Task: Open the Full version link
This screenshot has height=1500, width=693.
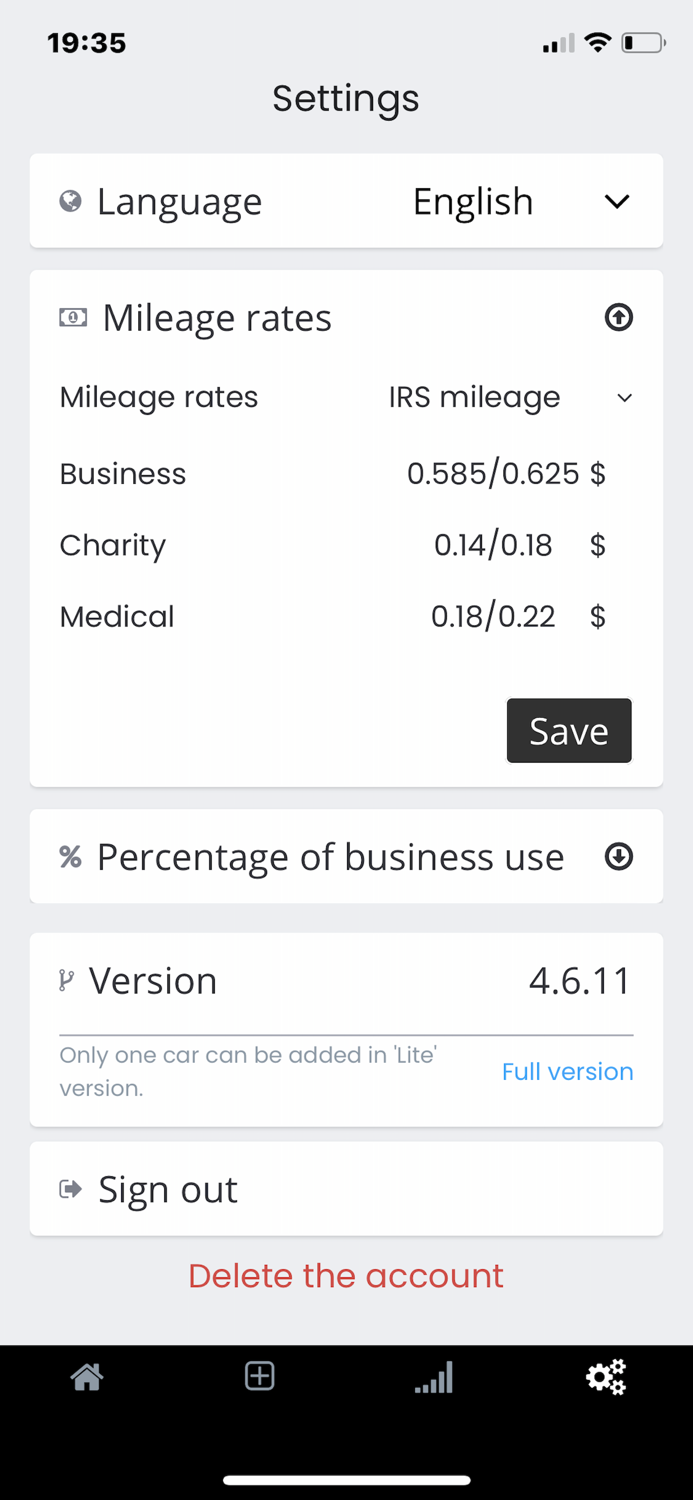Action: click(567, 1072)
